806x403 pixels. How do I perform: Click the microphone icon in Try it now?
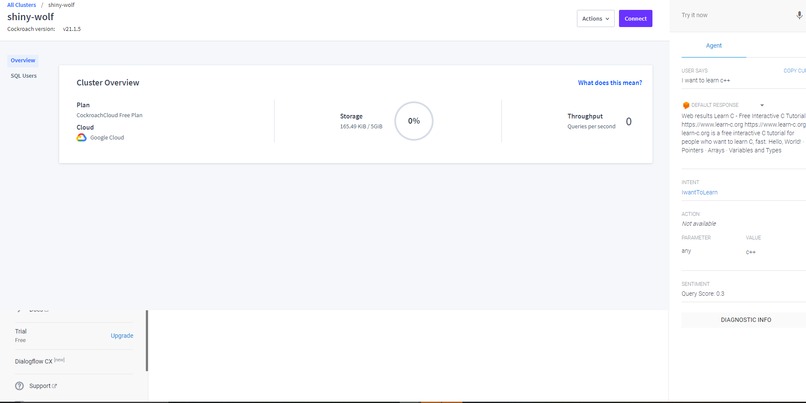click(x=799, y=15)
